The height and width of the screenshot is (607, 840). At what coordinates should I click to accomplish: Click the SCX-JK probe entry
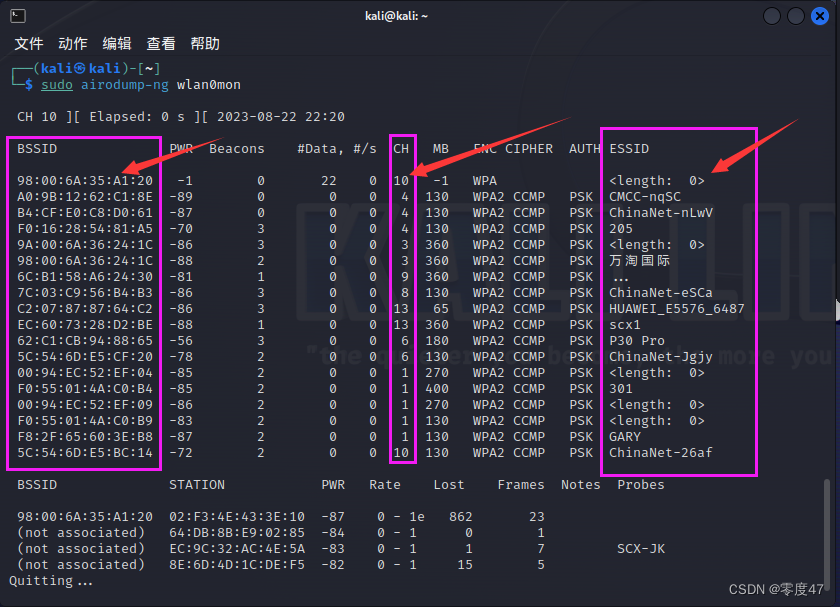pyautogui.click(x=641, y=549)
